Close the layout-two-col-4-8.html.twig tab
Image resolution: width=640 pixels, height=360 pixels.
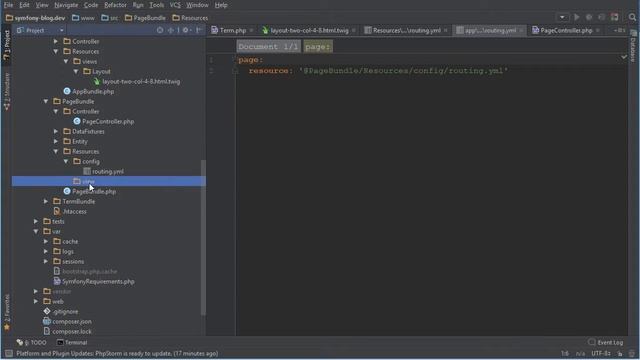point(353,31)
